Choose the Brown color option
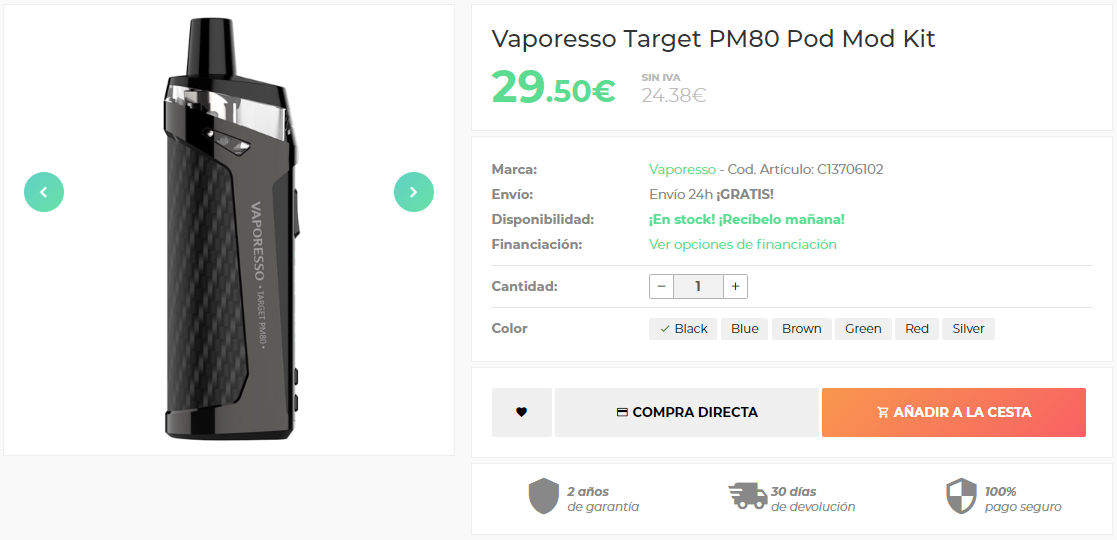 (801, 329)
